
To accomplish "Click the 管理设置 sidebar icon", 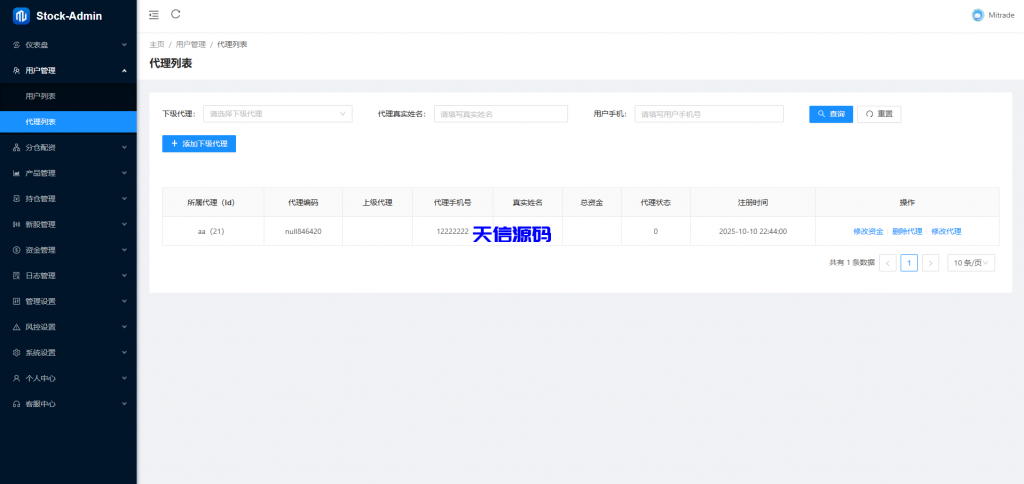I will point(16,301).
